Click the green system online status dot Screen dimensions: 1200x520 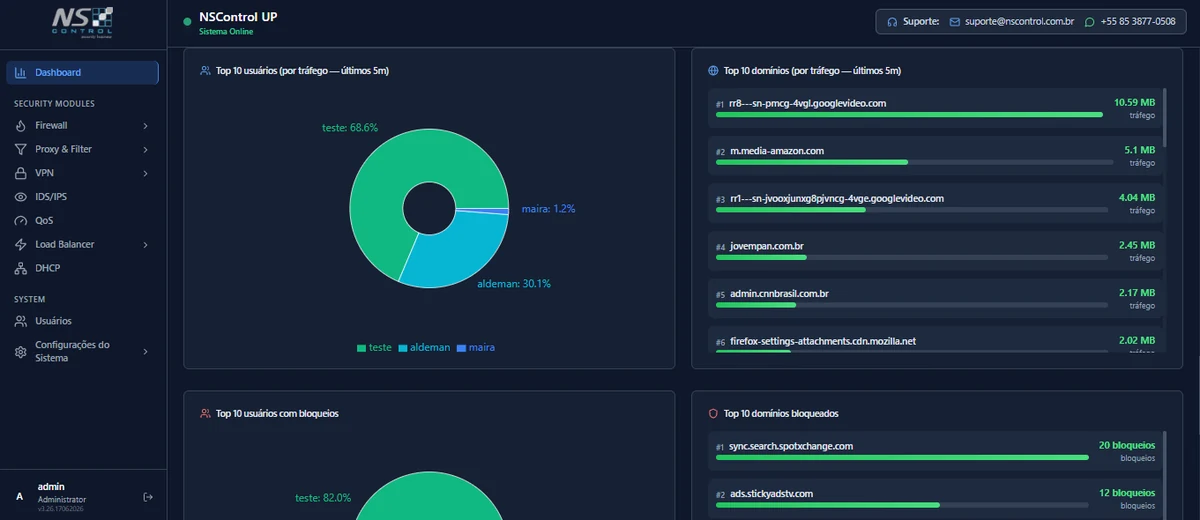click(x=187, y=21)
